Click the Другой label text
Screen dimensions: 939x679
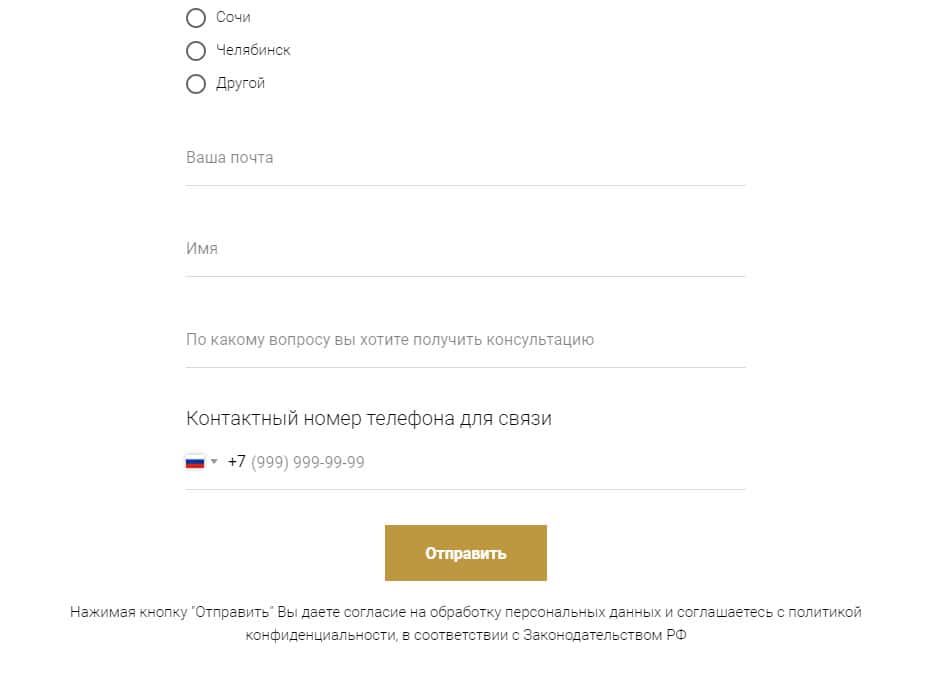(240, 83)
